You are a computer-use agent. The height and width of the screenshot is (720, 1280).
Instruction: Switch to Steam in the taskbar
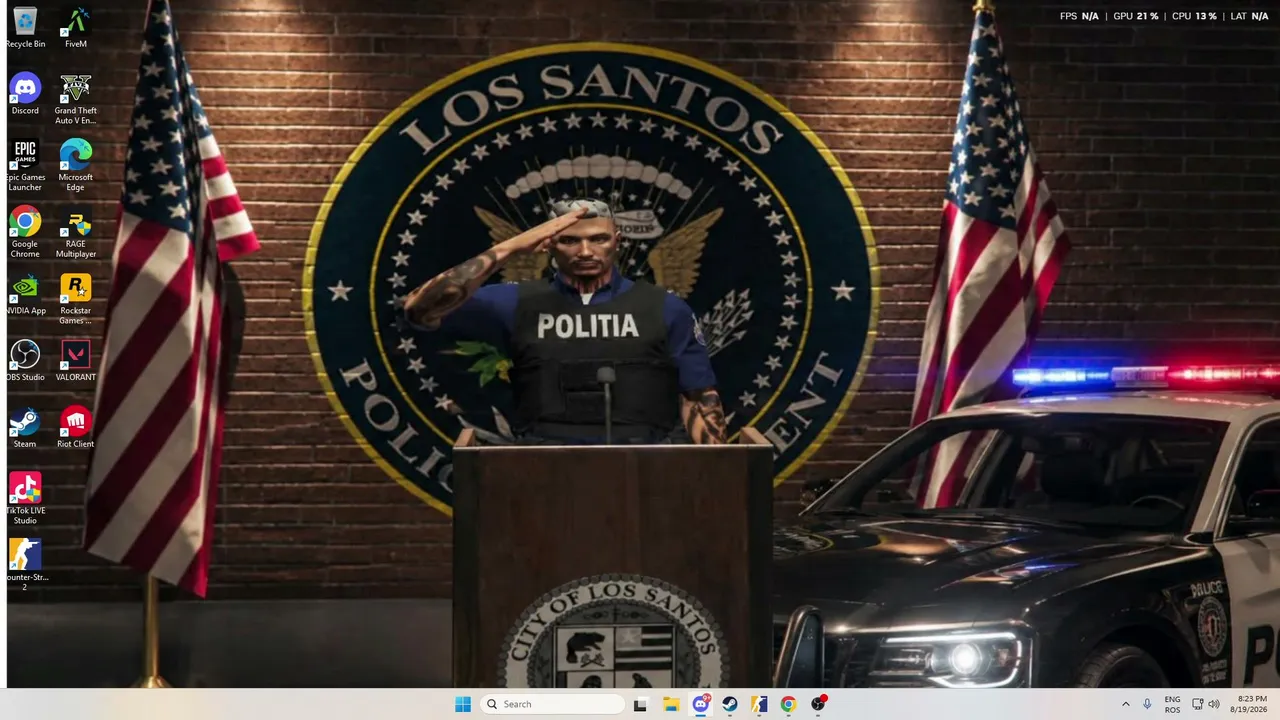pos(730,704)
